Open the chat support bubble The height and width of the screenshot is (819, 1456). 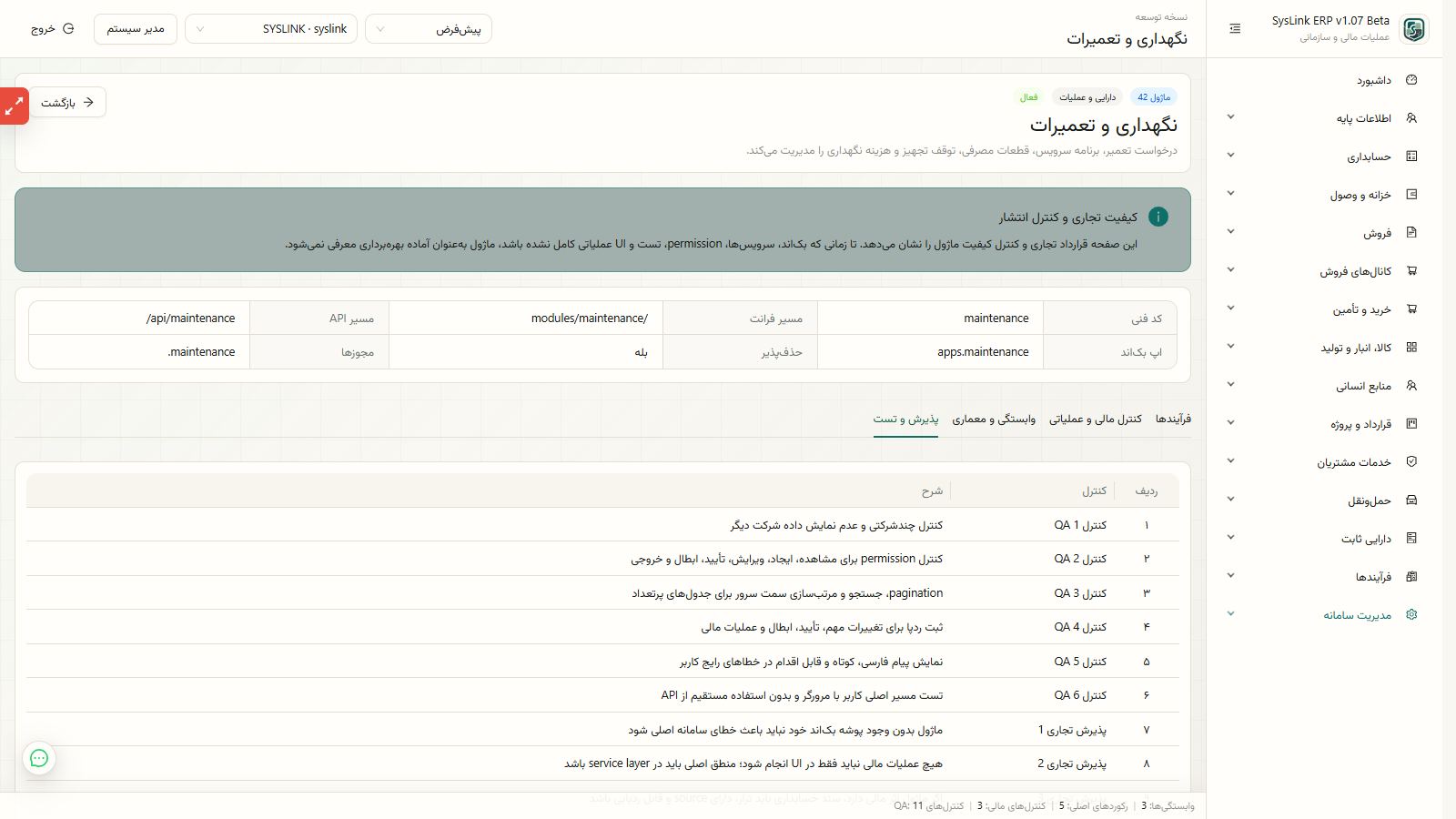(39, 758)
